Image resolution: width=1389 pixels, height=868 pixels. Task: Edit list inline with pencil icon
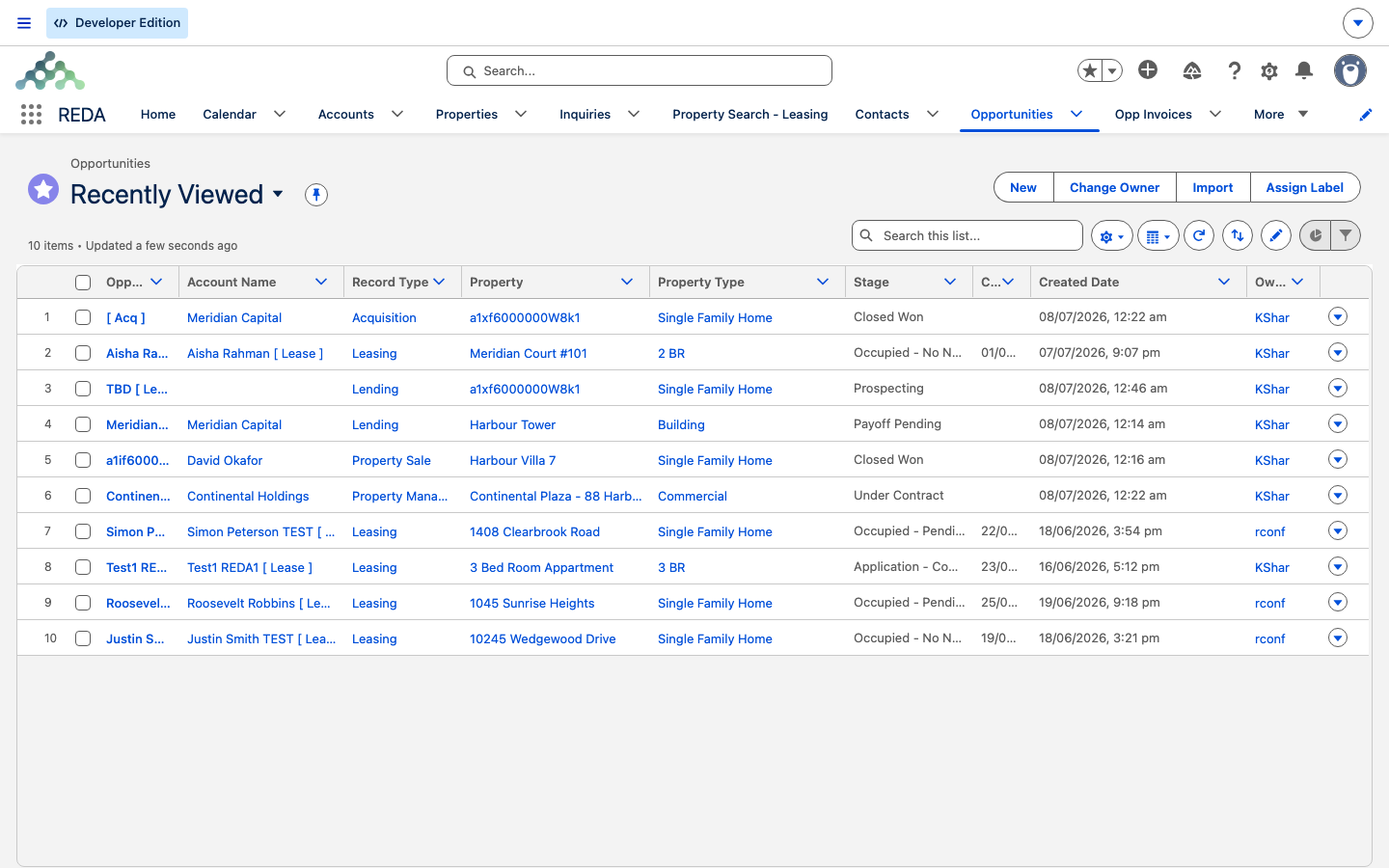(1276, 235)
